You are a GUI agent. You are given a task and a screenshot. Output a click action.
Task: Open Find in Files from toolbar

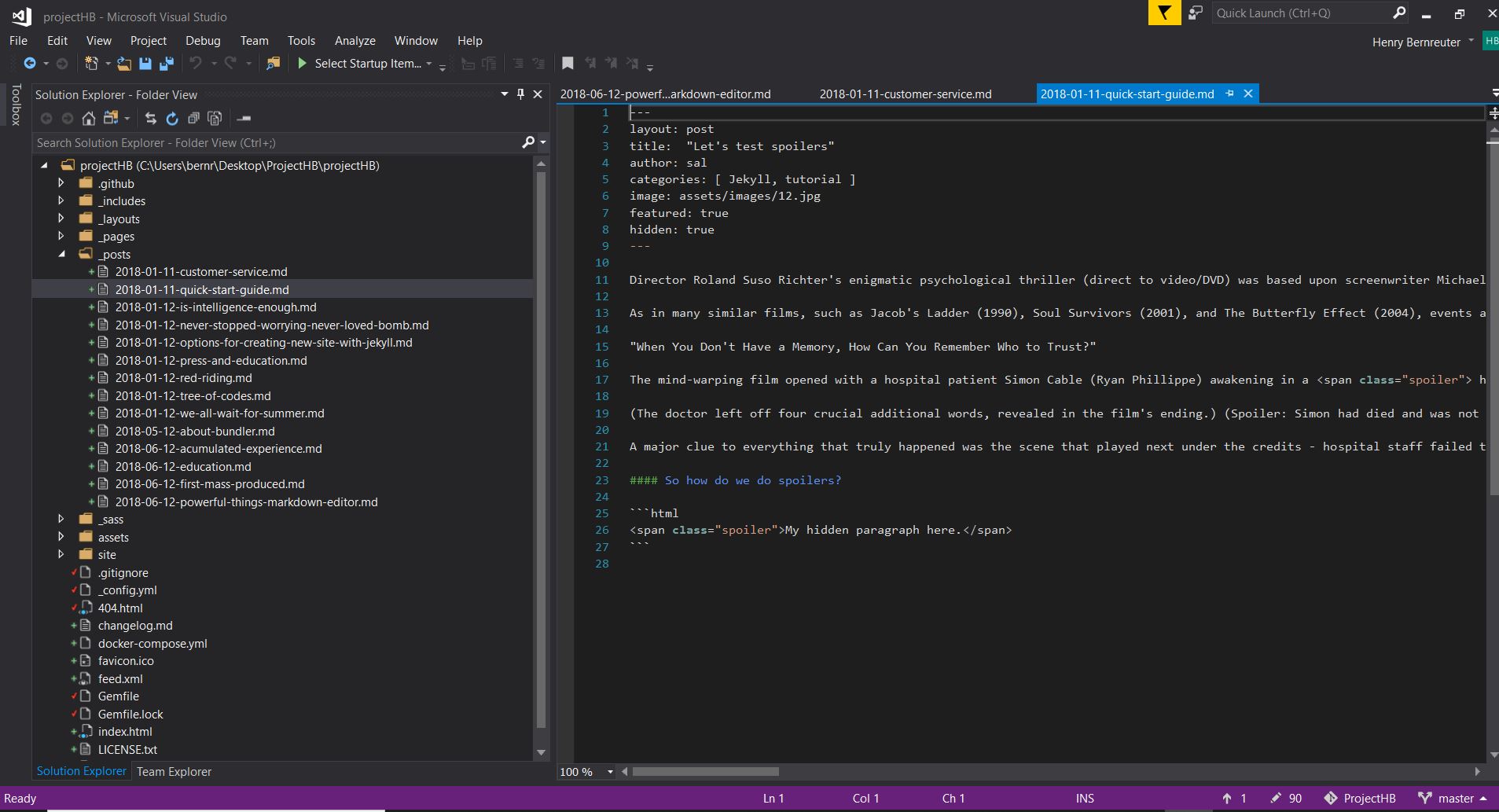tap(273, 64)
